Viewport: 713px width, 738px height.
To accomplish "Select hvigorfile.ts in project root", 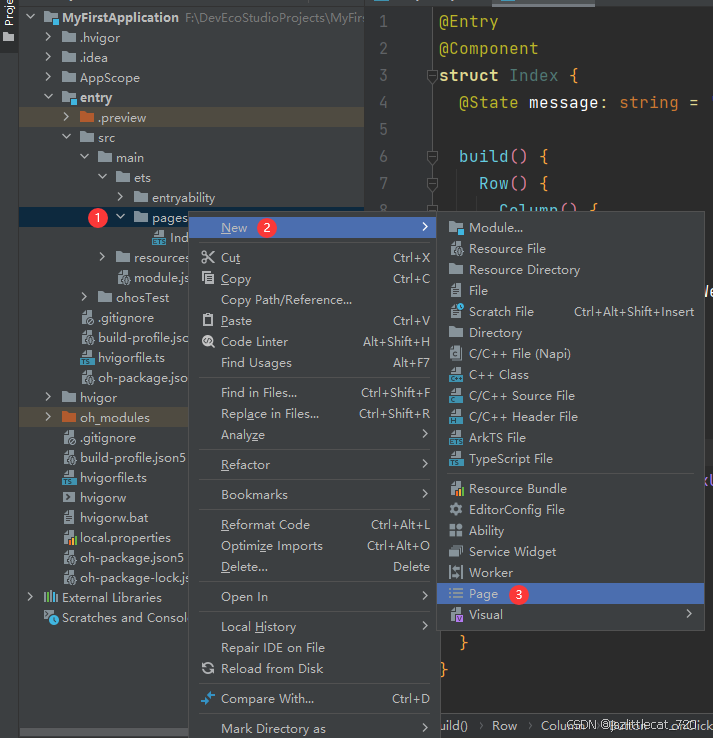I will click(x=113, y=478).
